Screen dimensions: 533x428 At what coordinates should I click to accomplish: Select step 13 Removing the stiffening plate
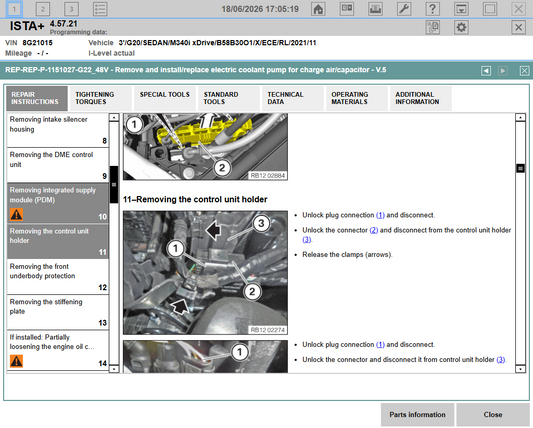pos(58,312)
